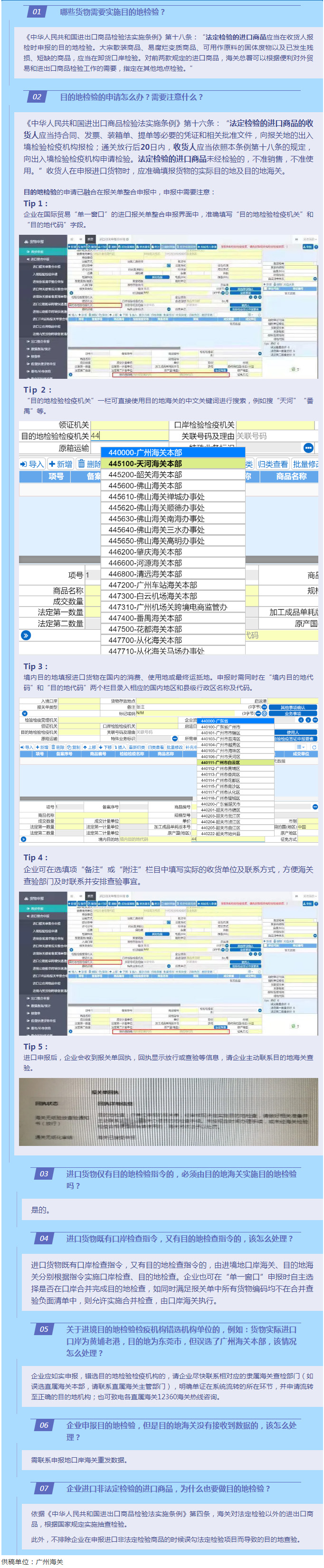The width and height of the screenshot is (324, 1568).
Task: Click the 新增 plus button in Tip 2 screenshot
Action: [61, 464]
